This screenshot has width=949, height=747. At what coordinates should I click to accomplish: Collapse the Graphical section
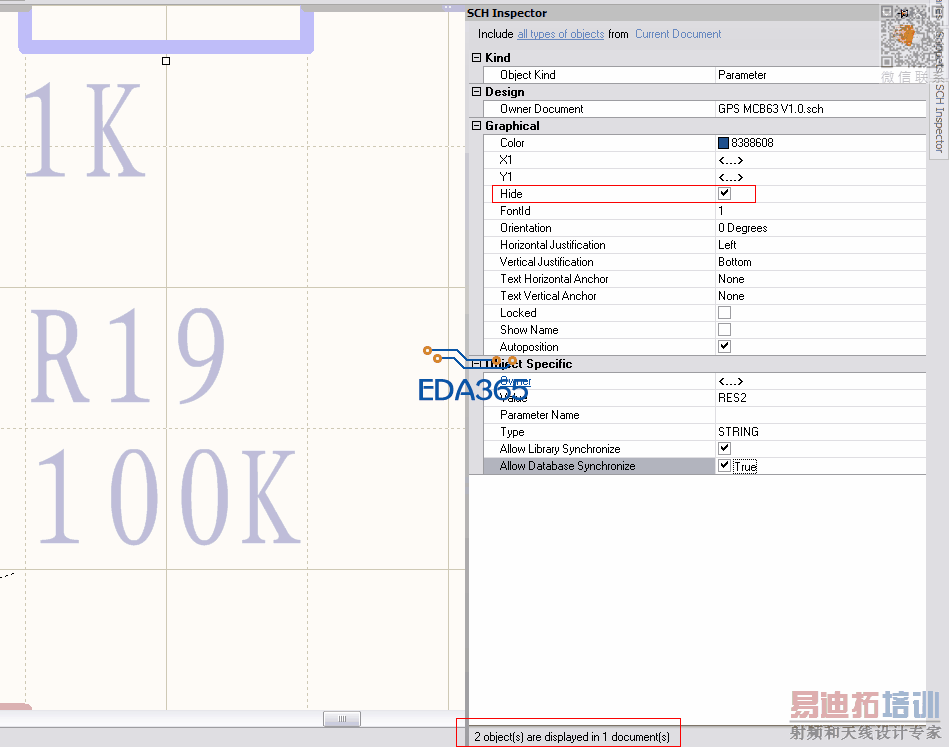[476, 125]
